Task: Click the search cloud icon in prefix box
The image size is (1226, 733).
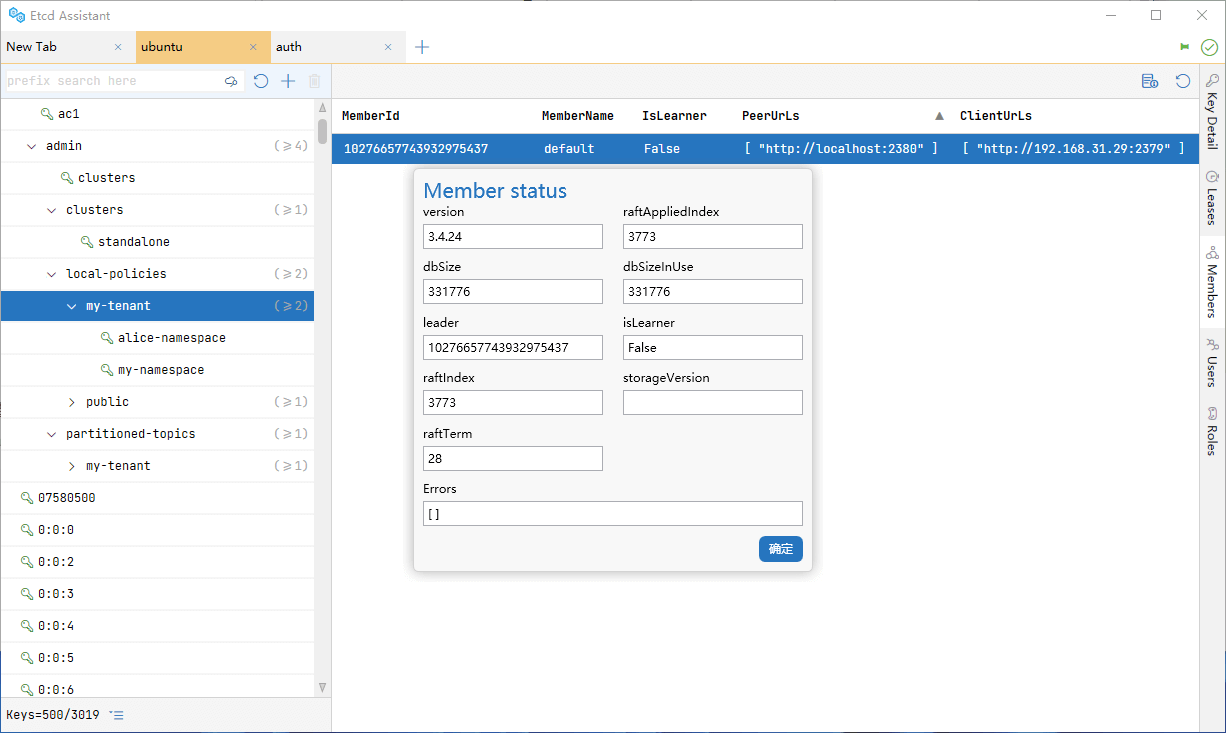Action: point(231,81)
